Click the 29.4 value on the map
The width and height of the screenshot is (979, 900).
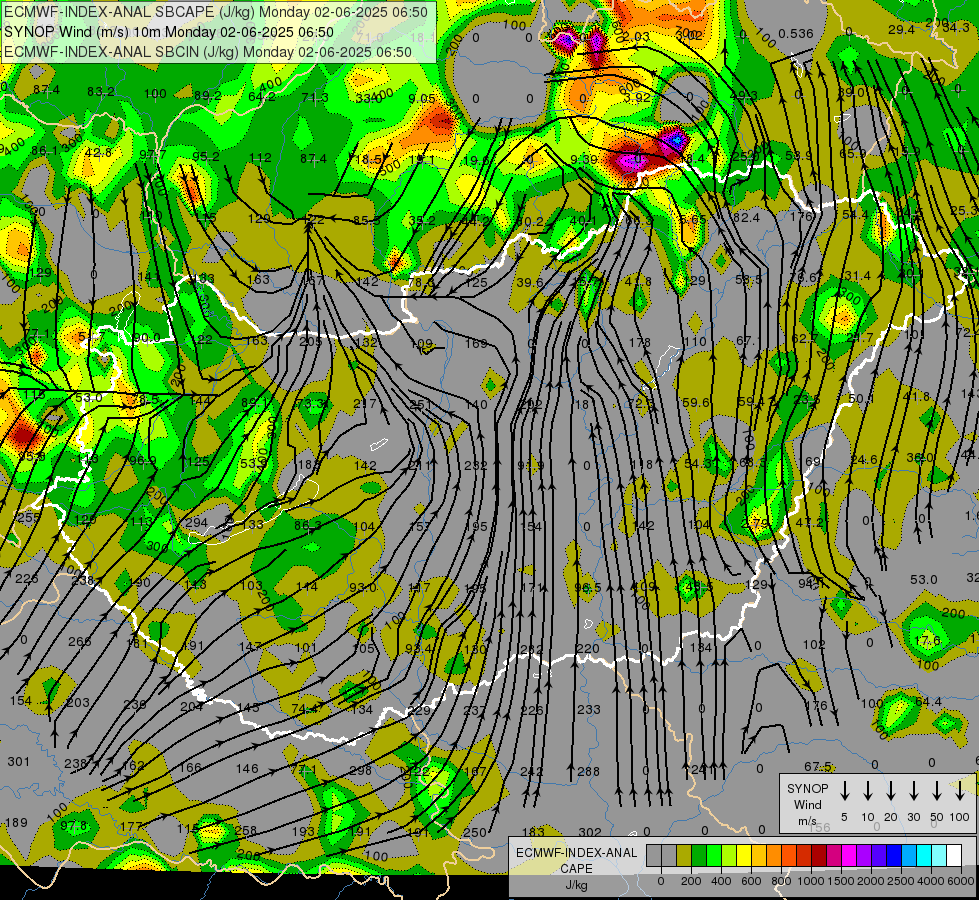[x=901, y=30]
